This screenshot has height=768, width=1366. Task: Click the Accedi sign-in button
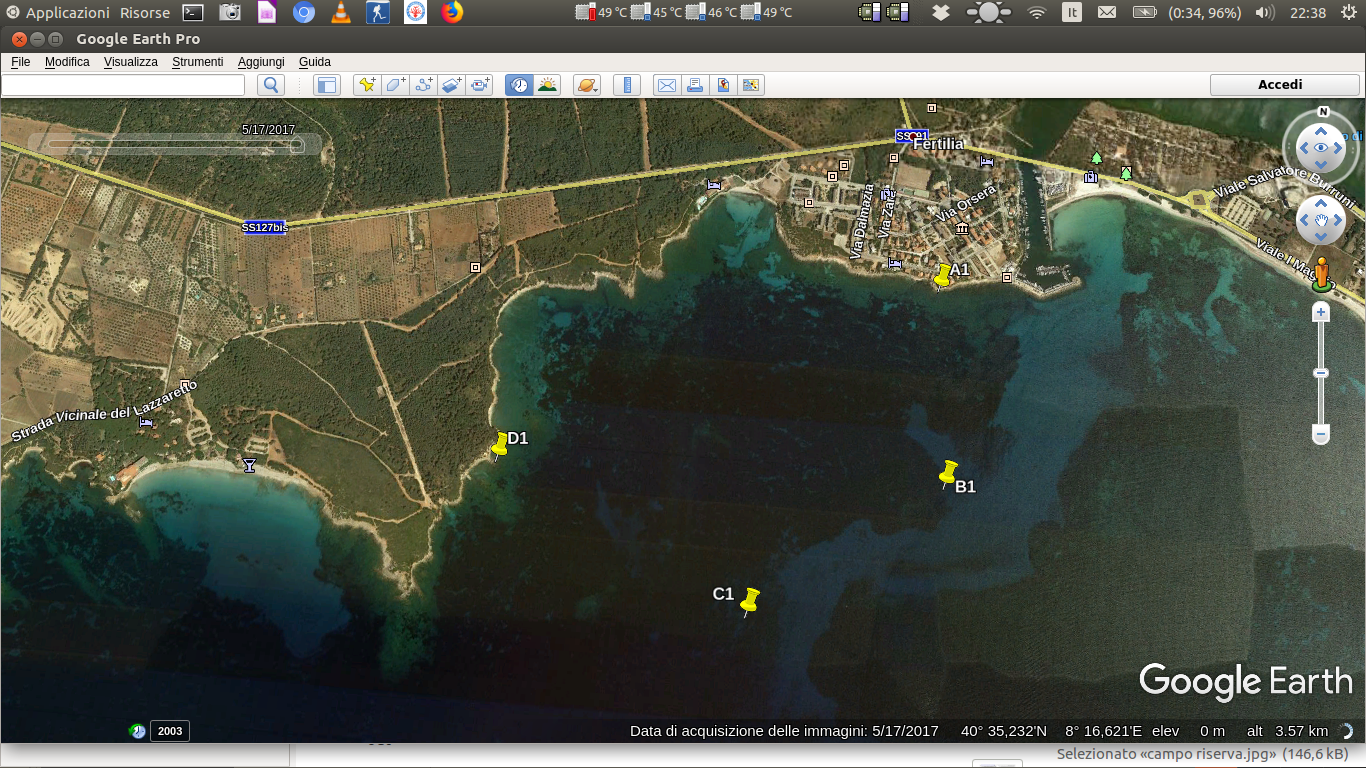click(1279, 85)
